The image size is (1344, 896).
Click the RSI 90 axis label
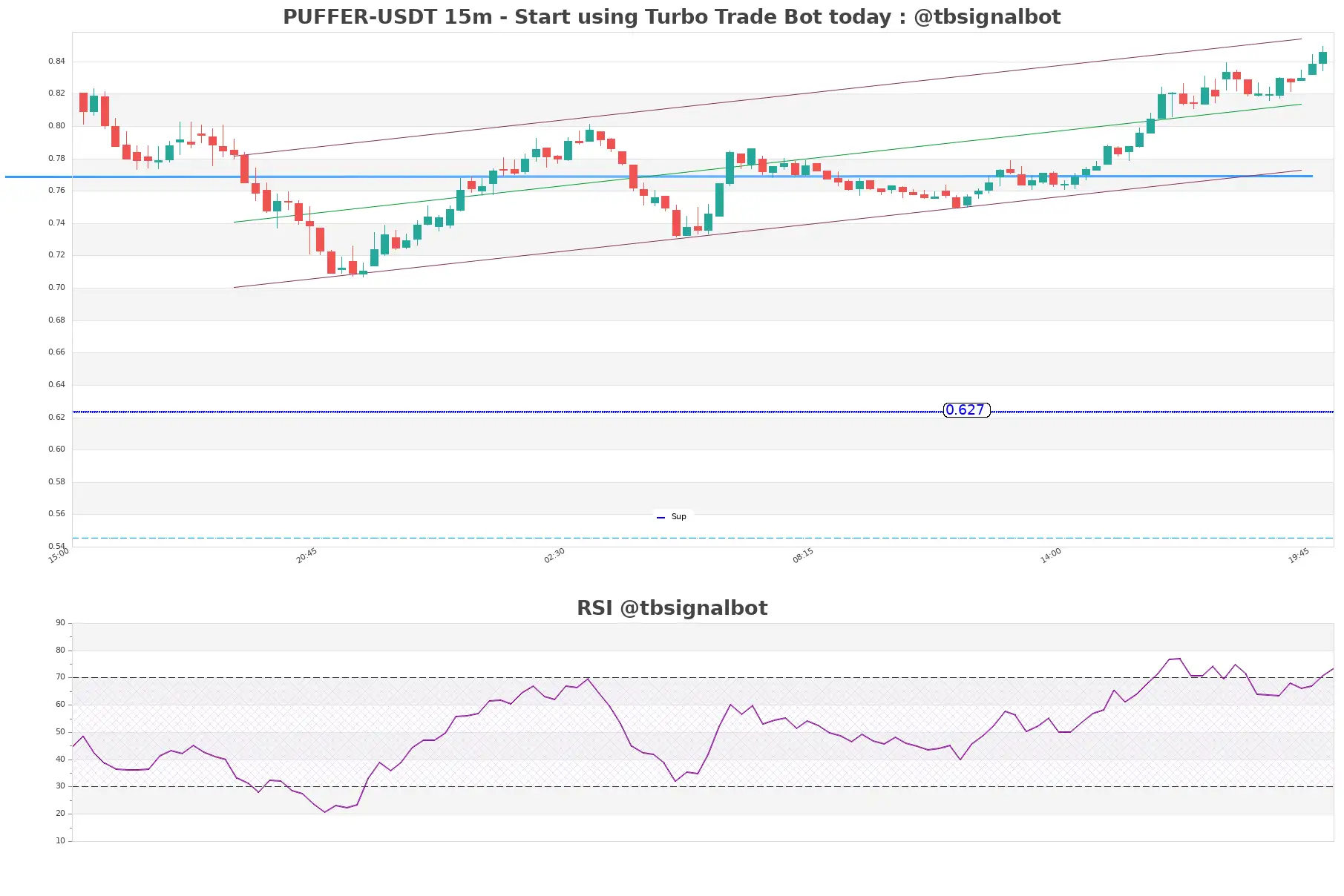coord(60,622)
